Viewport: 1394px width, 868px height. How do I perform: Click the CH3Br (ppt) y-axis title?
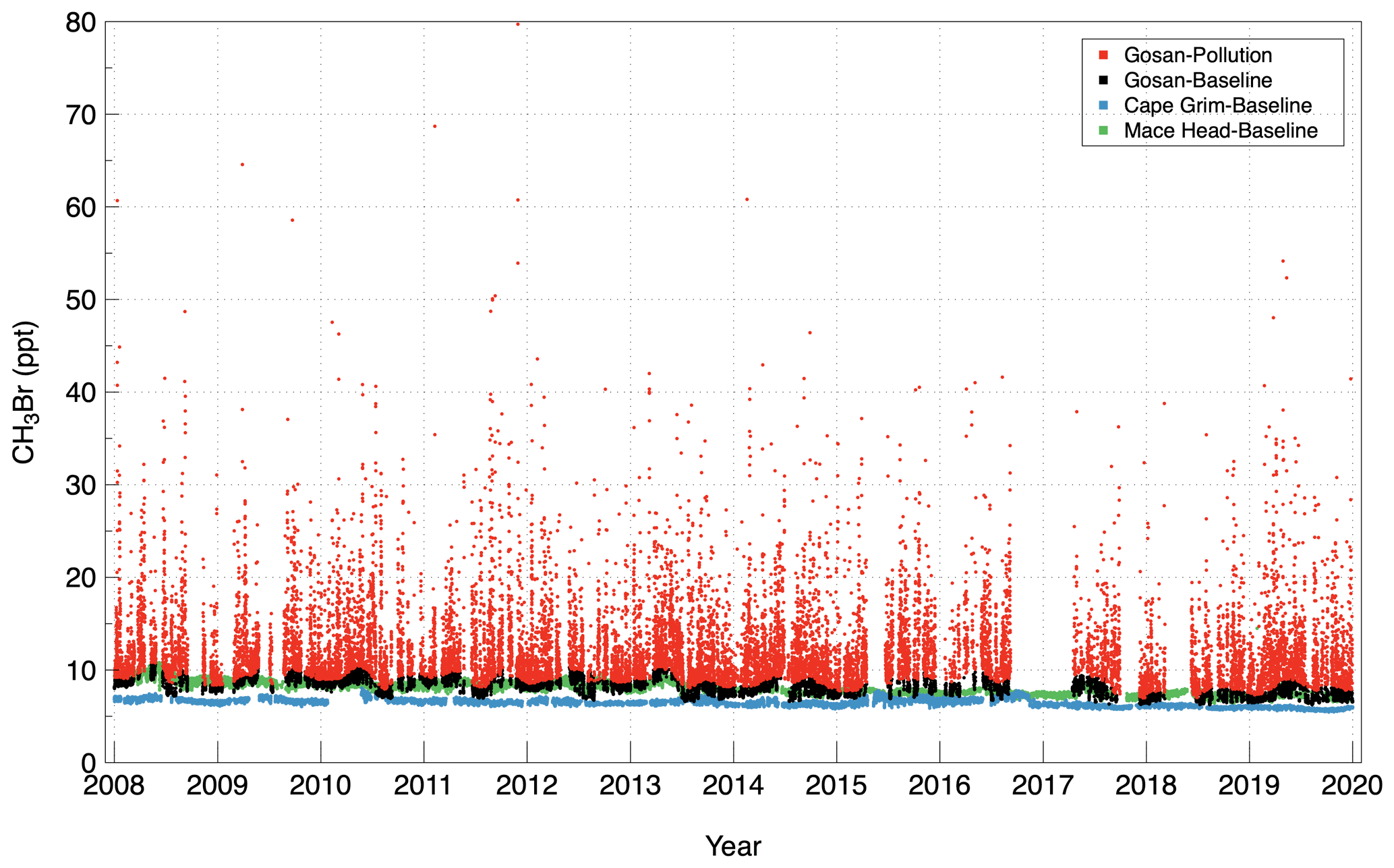[x=24, y=393]
